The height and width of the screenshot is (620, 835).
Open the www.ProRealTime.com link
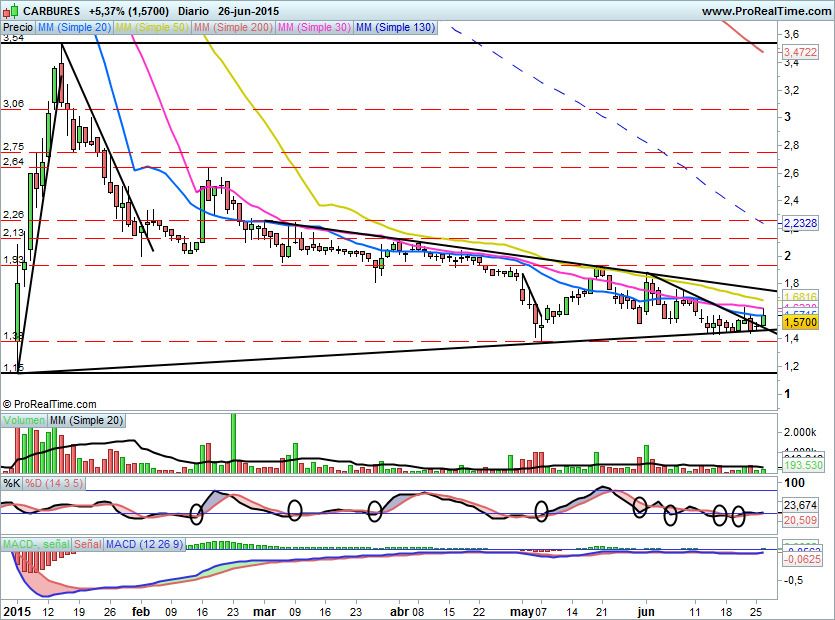pos(766,11)
